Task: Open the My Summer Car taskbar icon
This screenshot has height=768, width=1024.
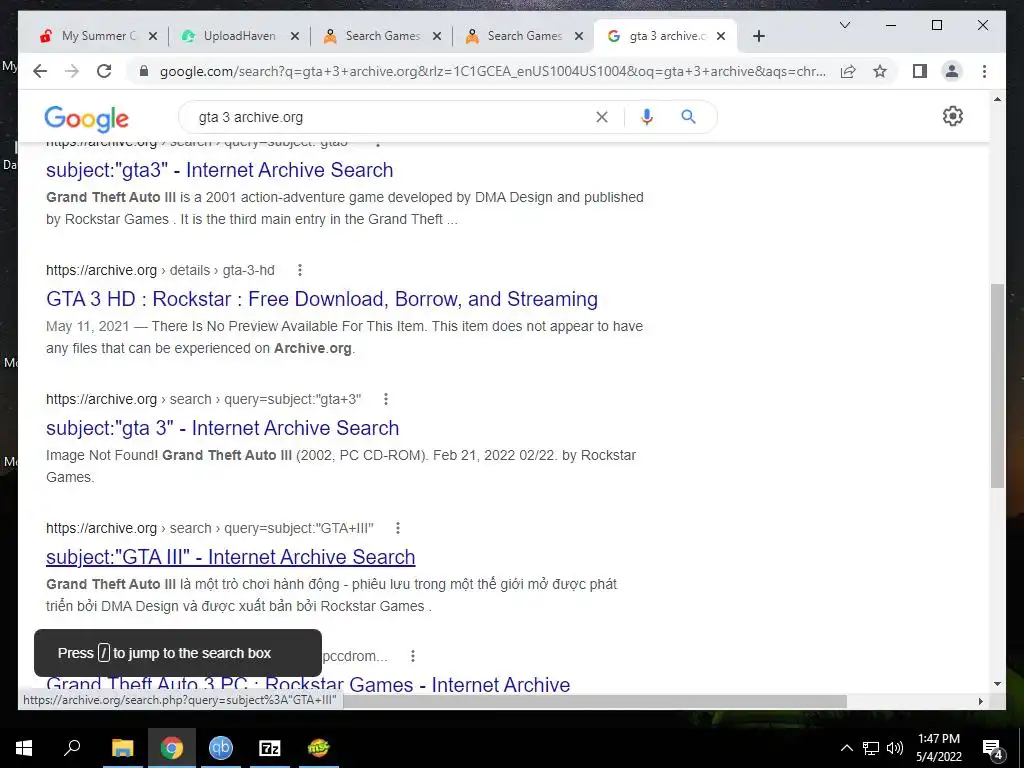Action: point(319,748)
